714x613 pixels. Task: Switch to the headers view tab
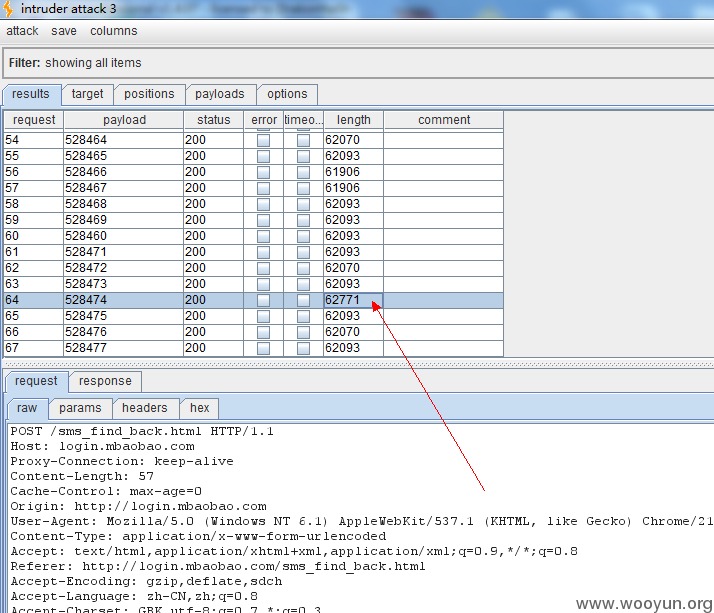(145, 408)
